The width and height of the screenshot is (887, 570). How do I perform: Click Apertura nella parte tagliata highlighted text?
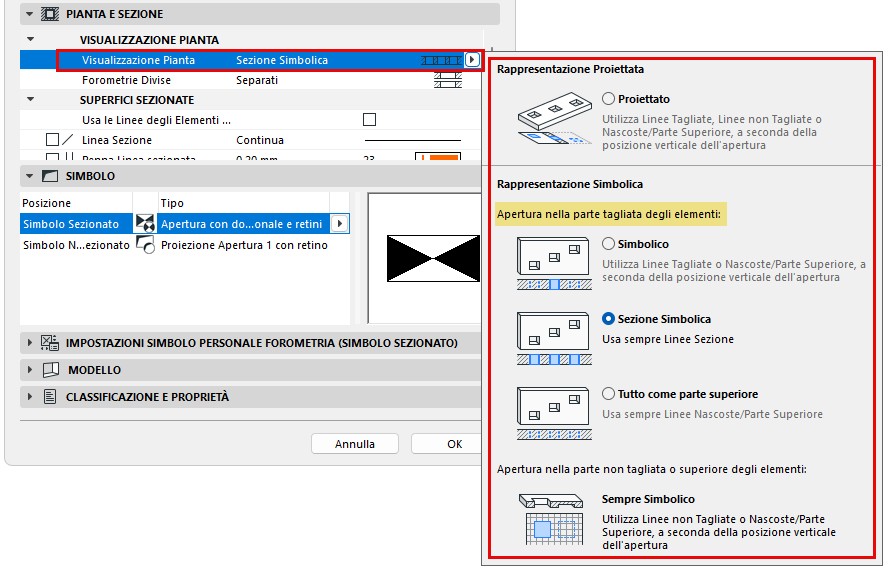pos(609,214)
